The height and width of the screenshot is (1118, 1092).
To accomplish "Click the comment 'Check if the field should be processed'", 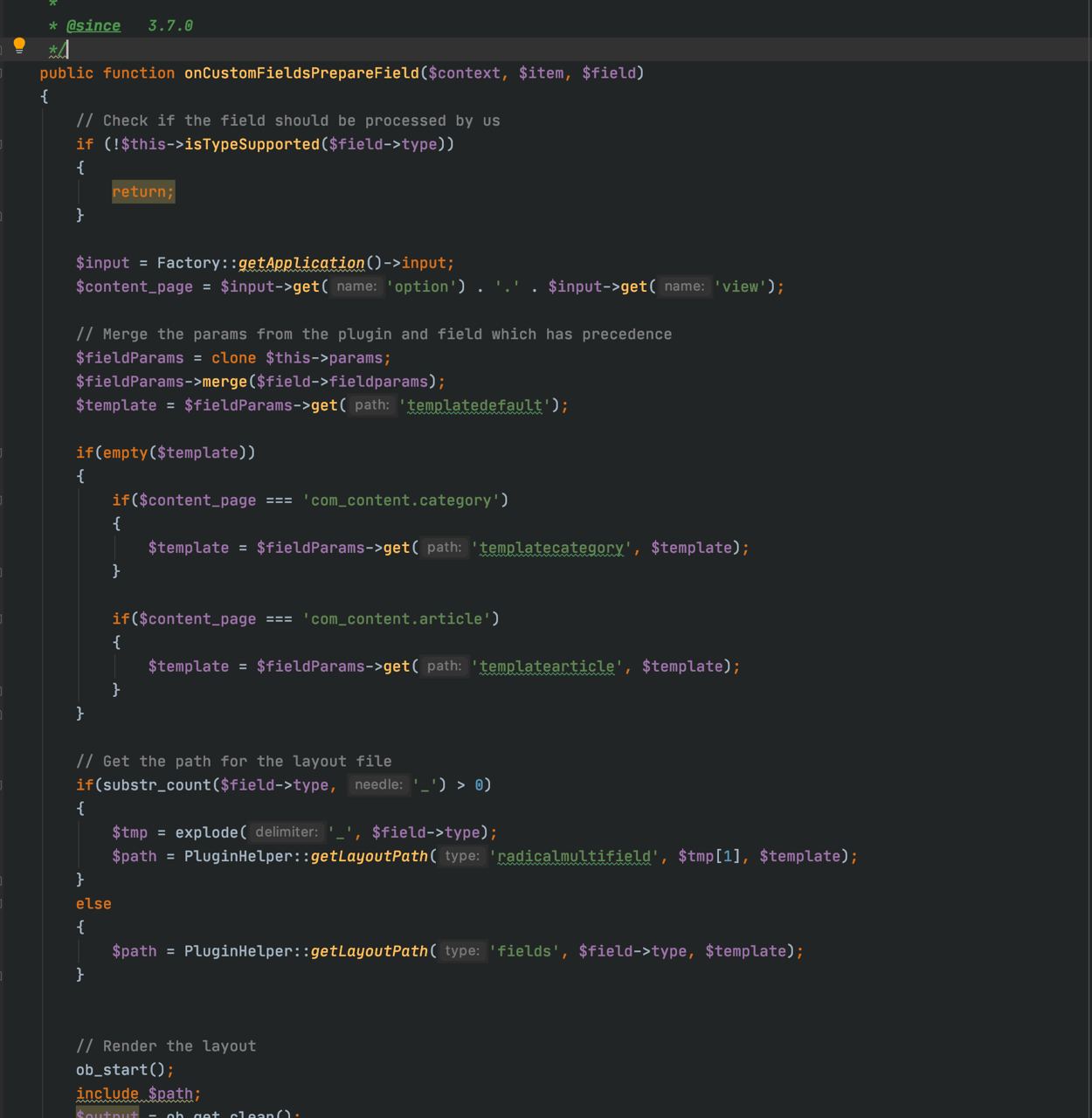I will [x=288, y=121].
